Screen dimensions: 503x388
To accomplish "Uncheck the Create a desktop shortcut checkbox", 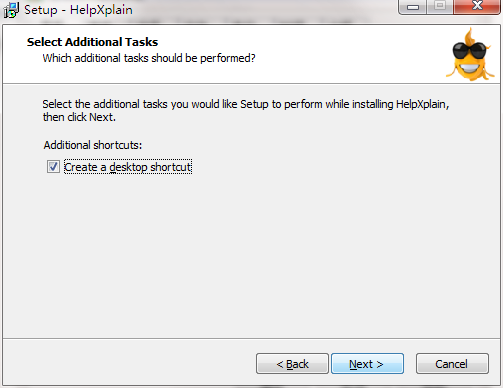I will click(53, 167).
